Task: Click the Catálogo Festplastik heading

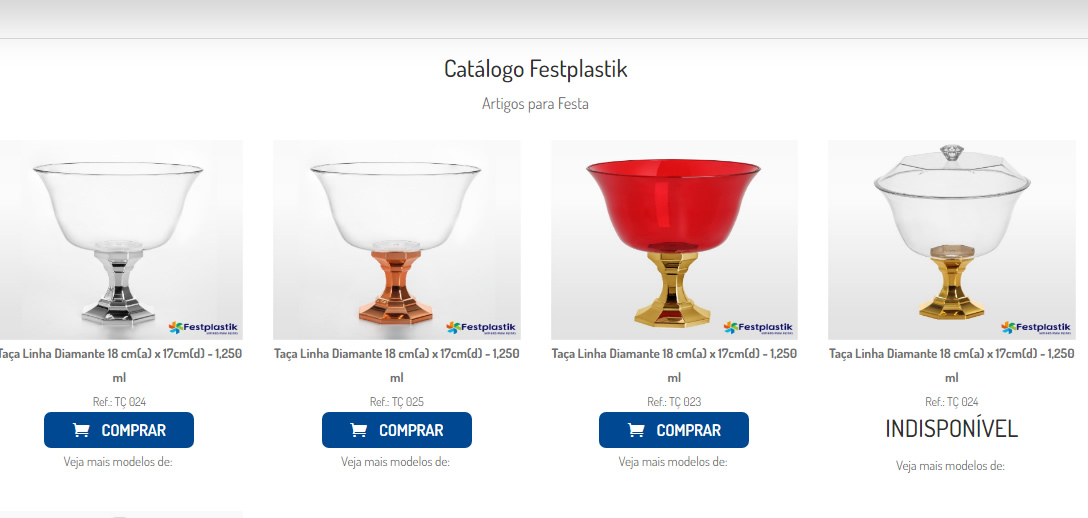Action: coord(536,69)
